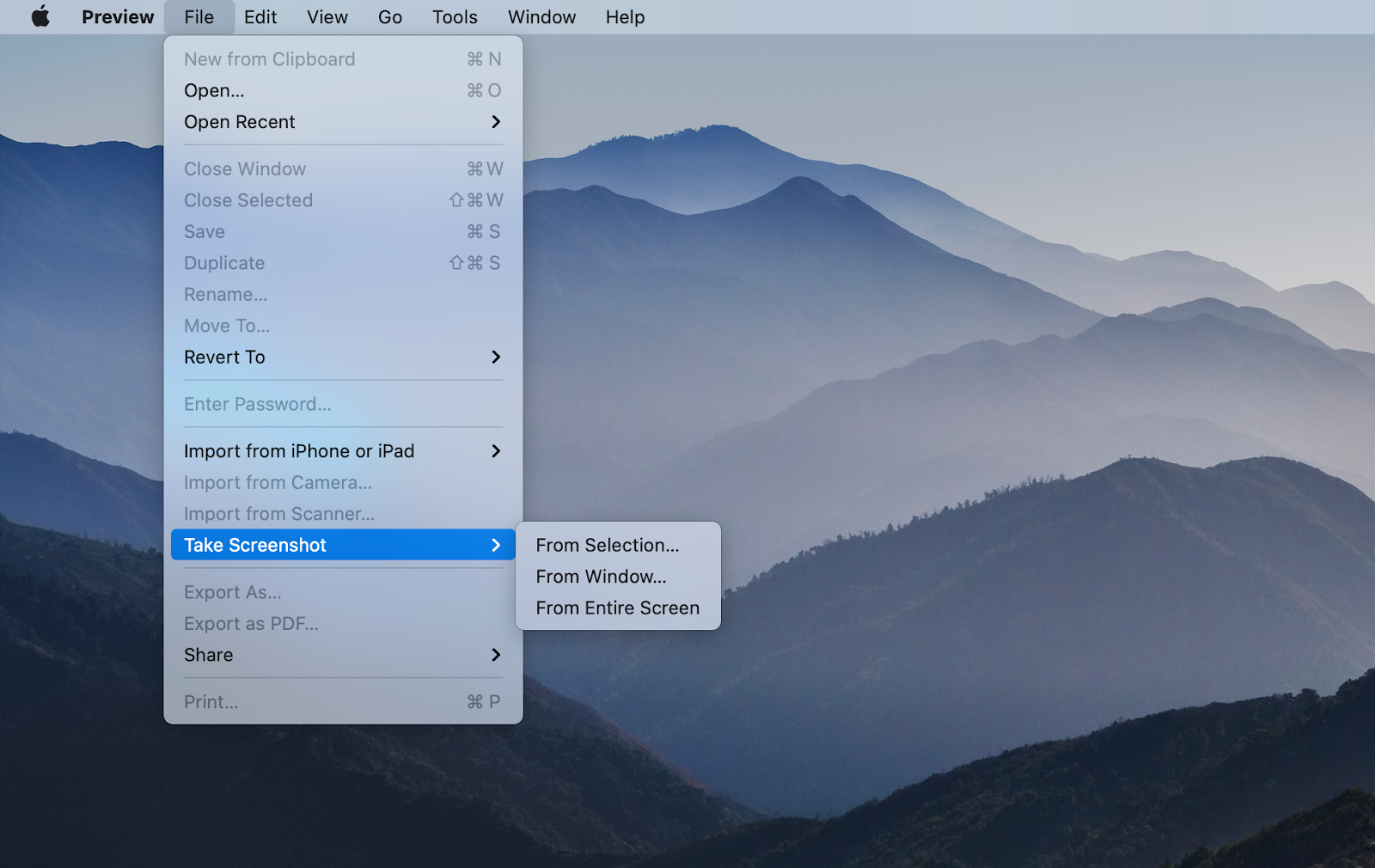
Task: Expand the Open Recent submenu
Action: point(343,122)
